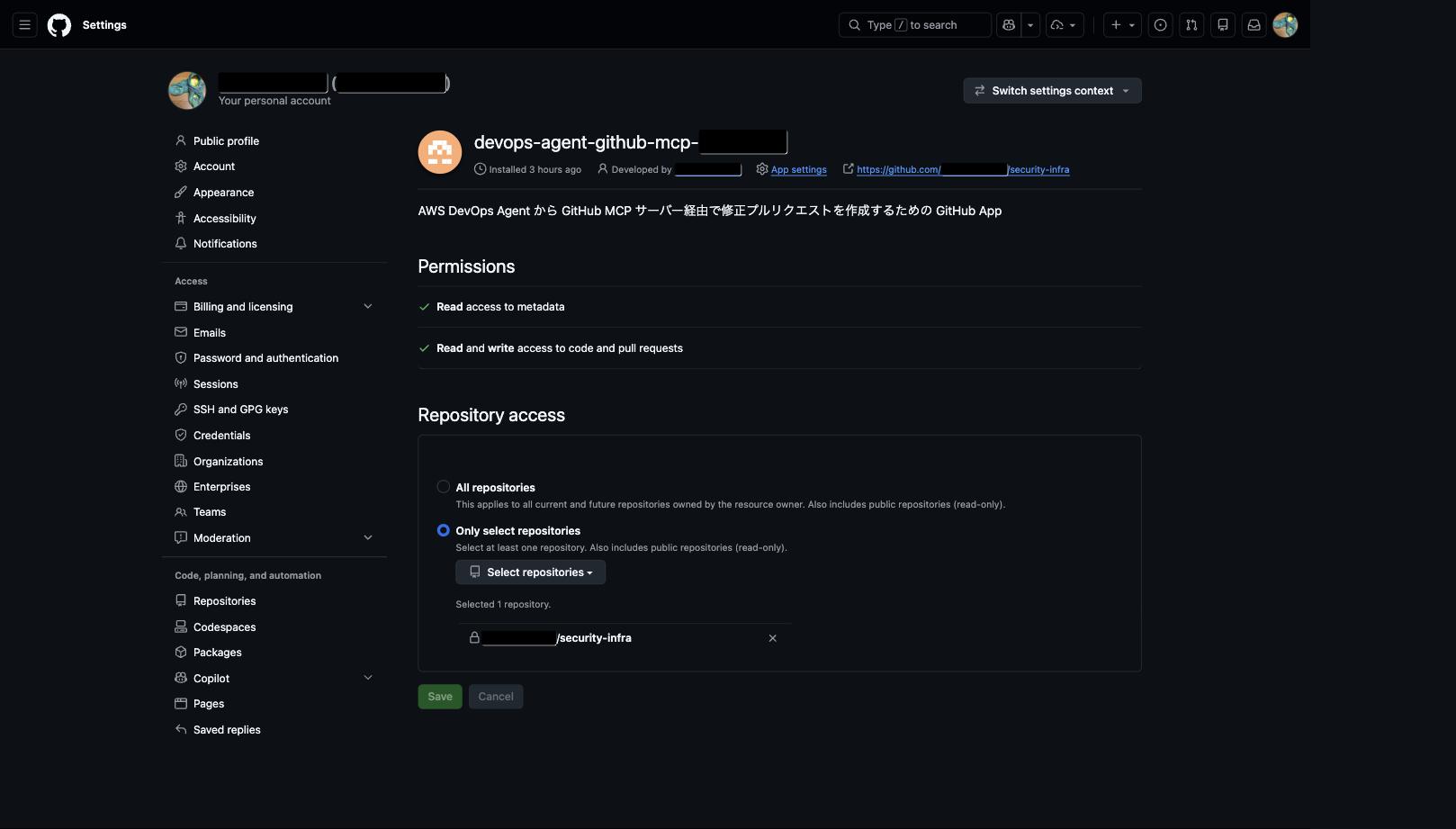Click the broadcast icon for Sessions
The height and width of the screenshot is (829, 1456).
(181, 384)
